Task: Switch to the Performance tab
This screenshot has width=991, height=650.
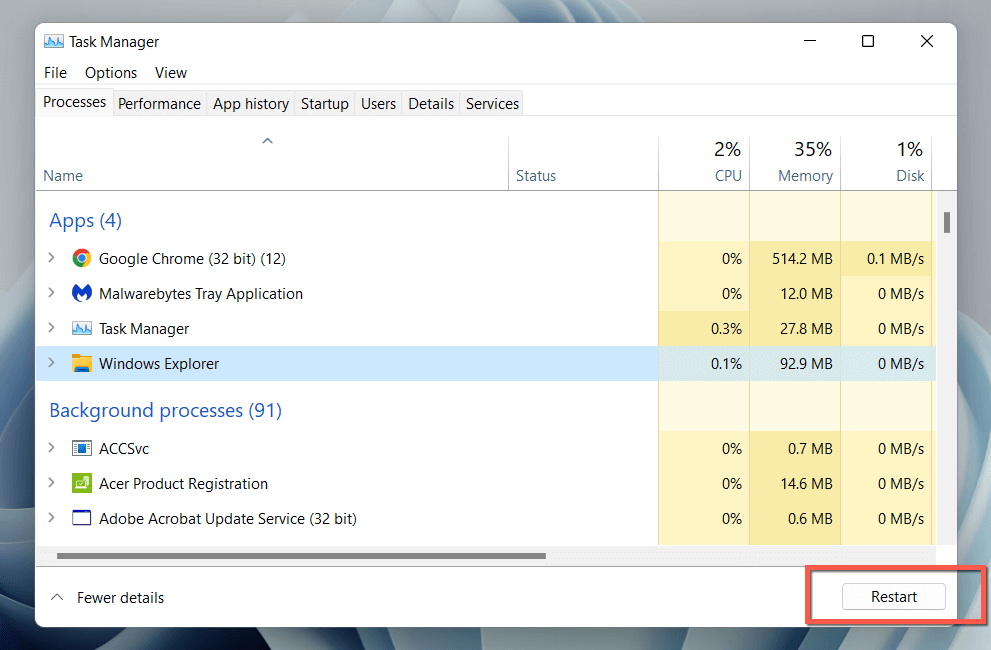Action: point(159,103)
